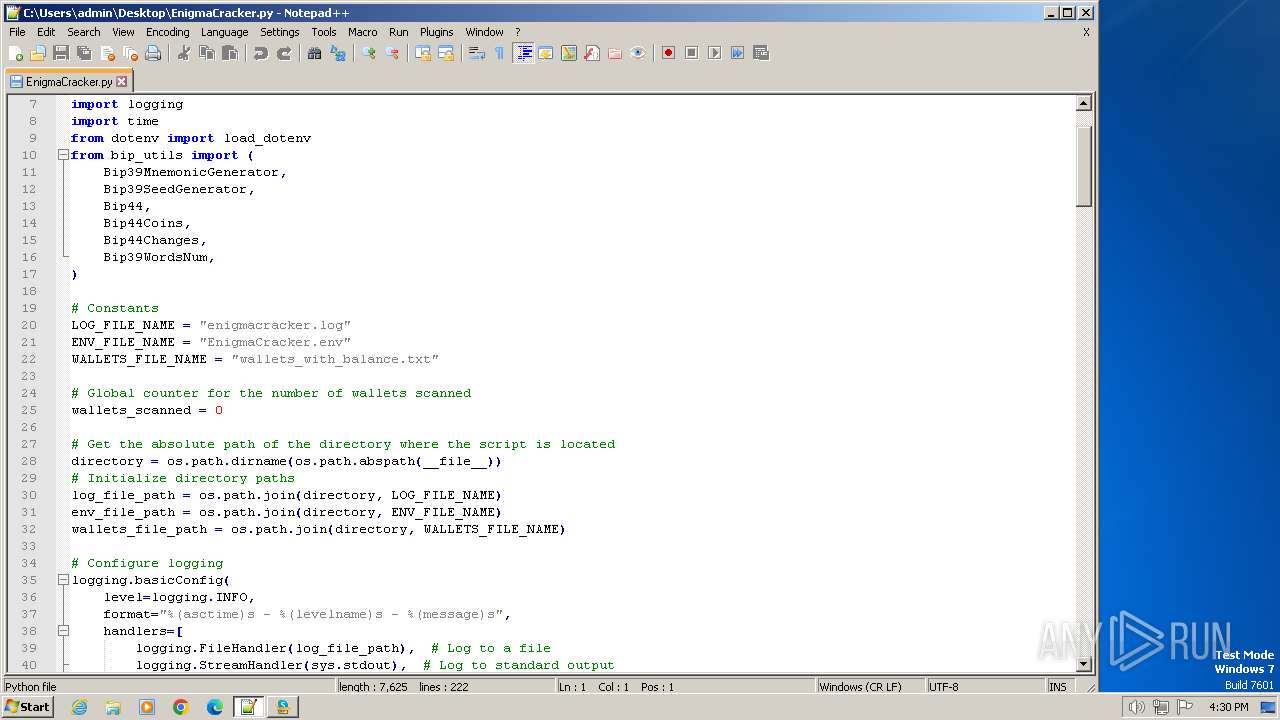The image size is (1280, 720).
Task: Click the Redo toolbar icon
Action: pos(284,53)
